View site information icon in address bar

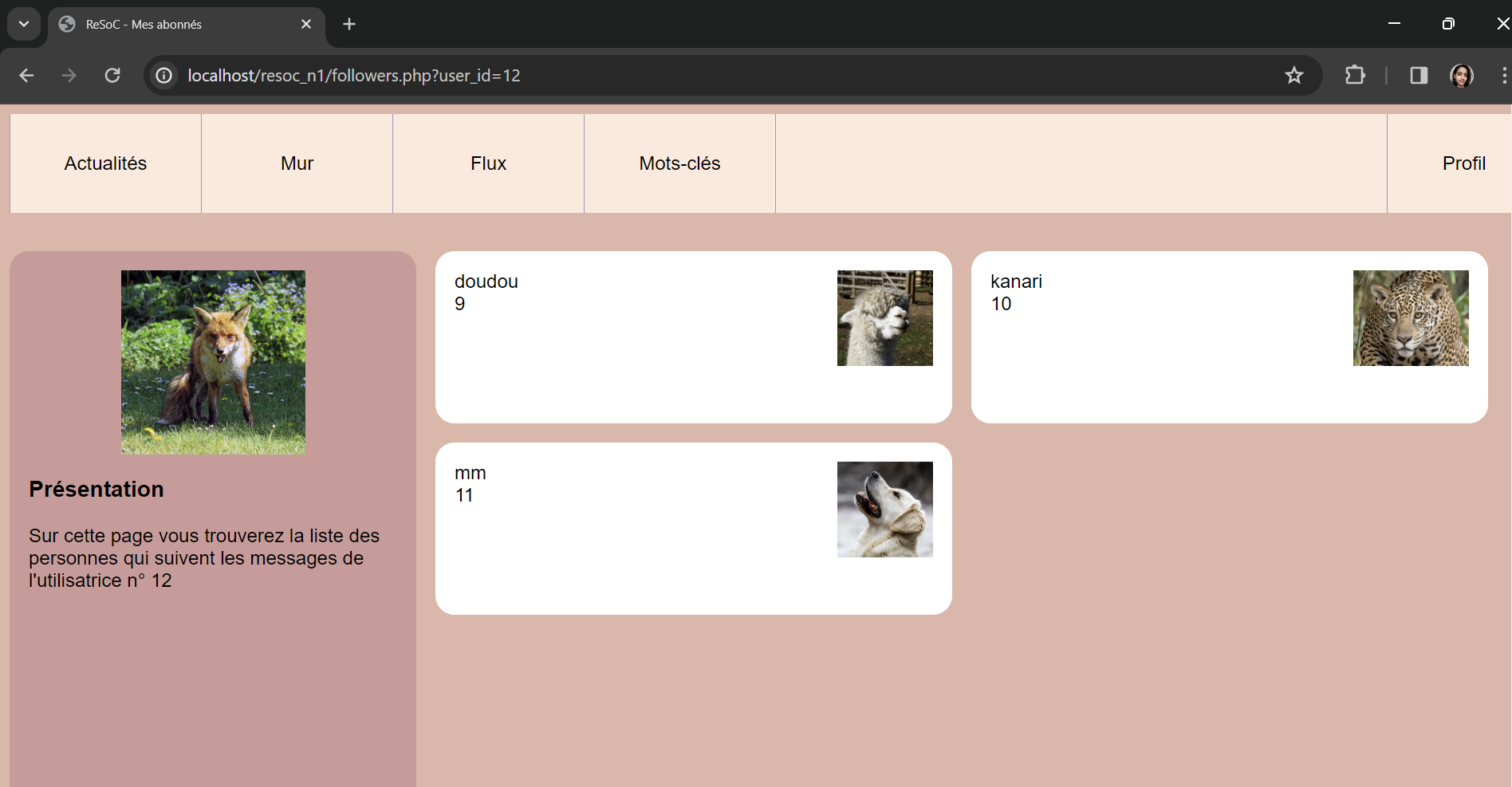[164, 75]
